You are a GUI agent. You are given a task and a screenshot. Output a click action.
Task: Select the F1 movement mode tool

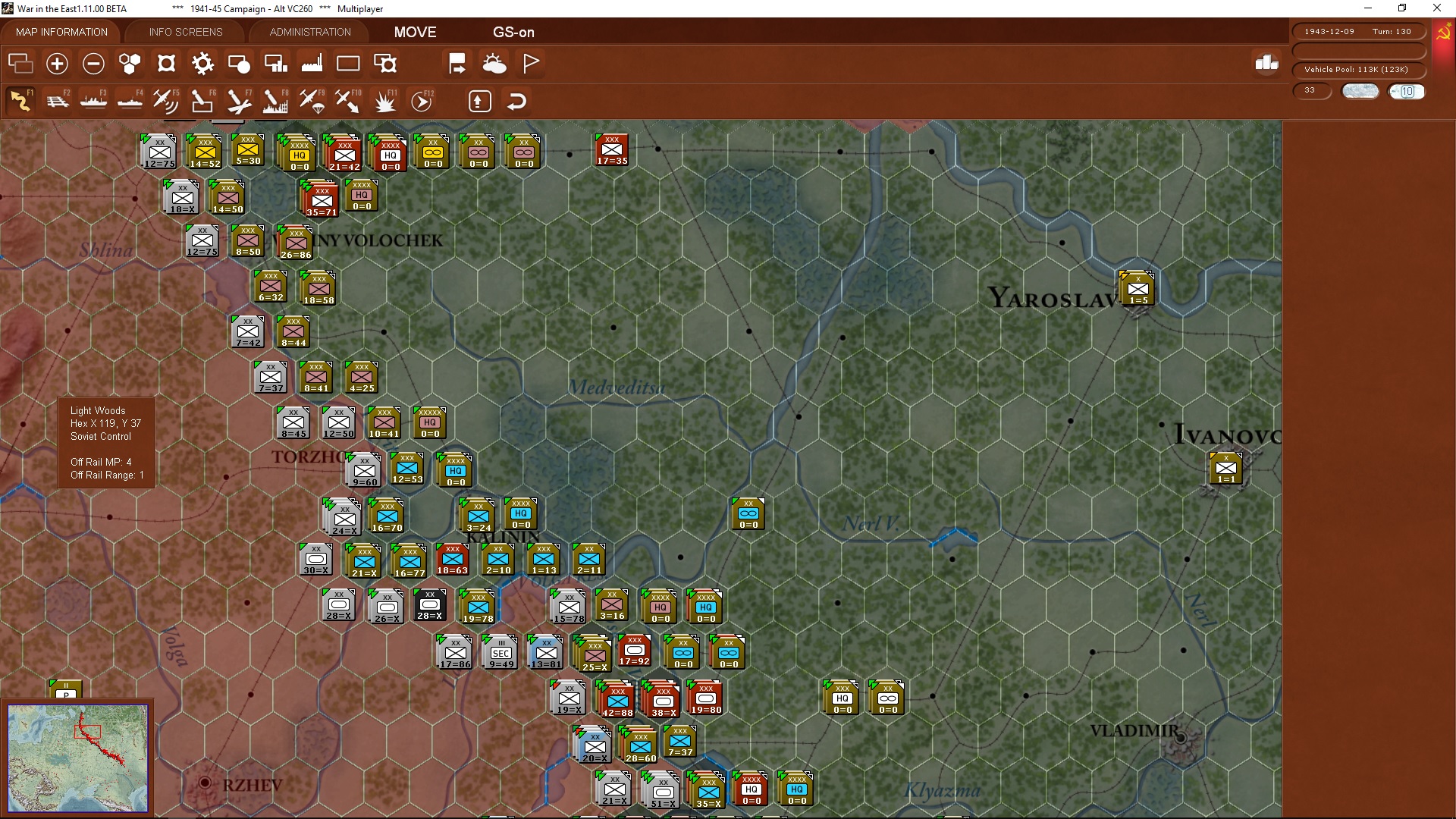(20, 100)
